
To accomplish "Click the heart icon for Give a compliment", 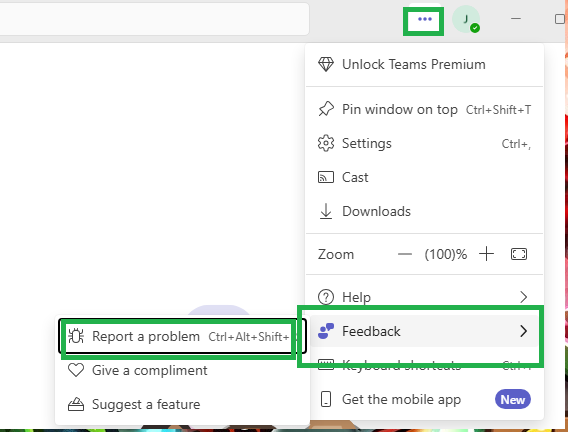I will [76, 370].
